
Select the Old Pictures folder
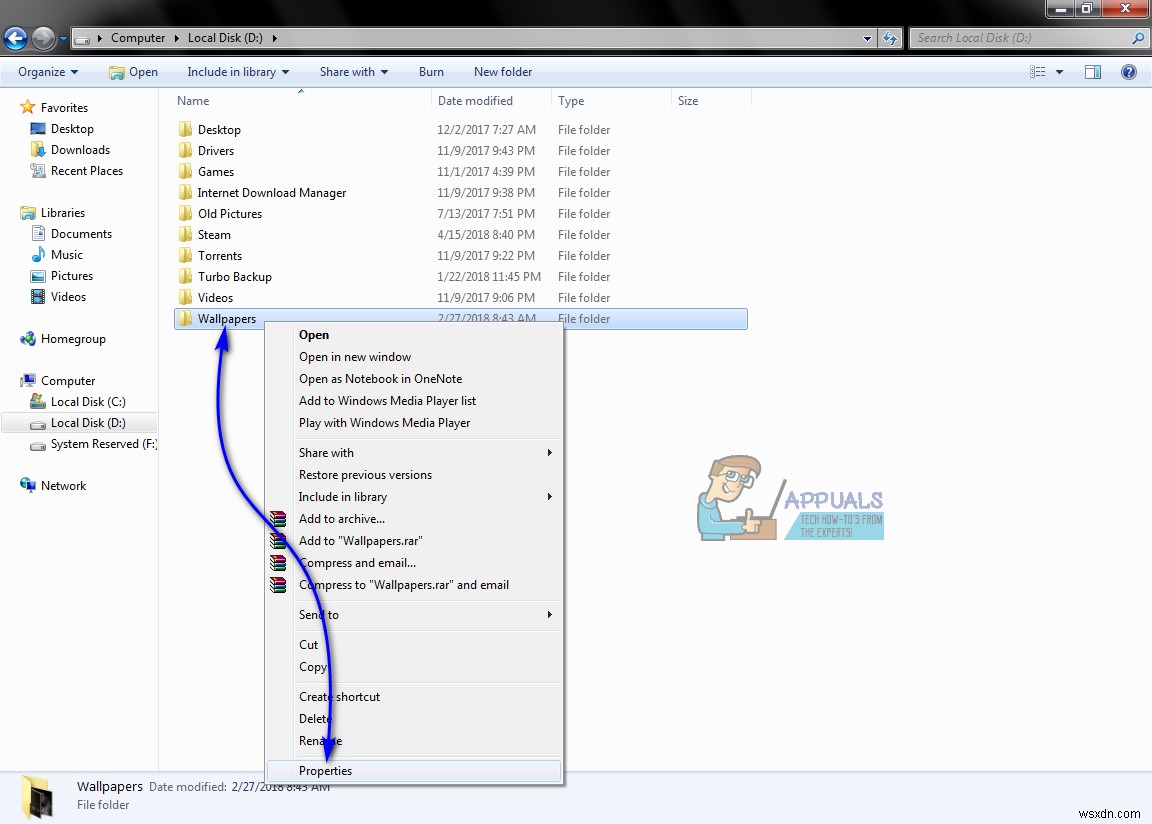pos(229,214)
